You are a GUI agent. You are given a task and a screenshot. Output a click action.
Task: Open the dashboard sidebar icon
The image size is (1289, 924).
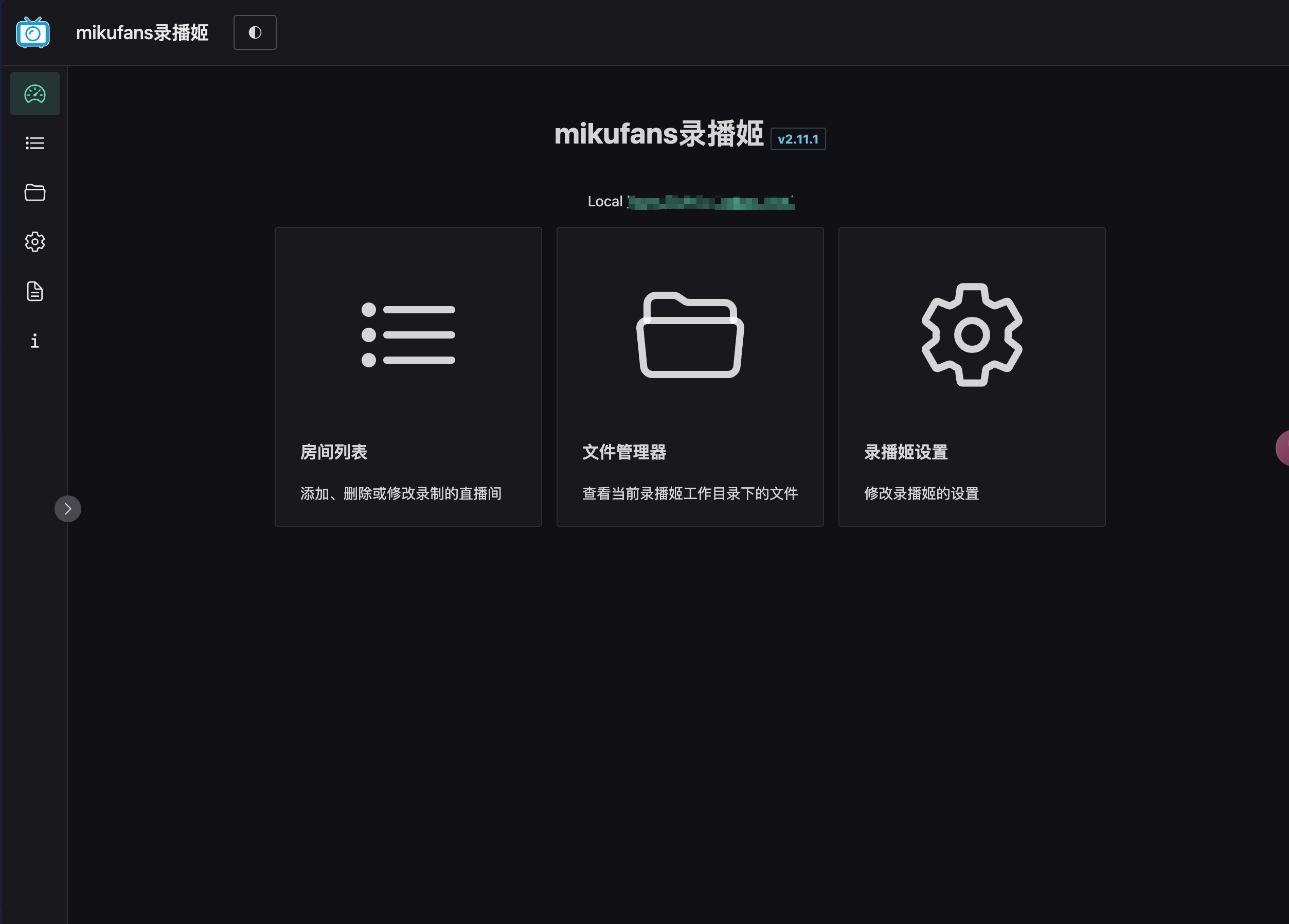click(34, 94)
